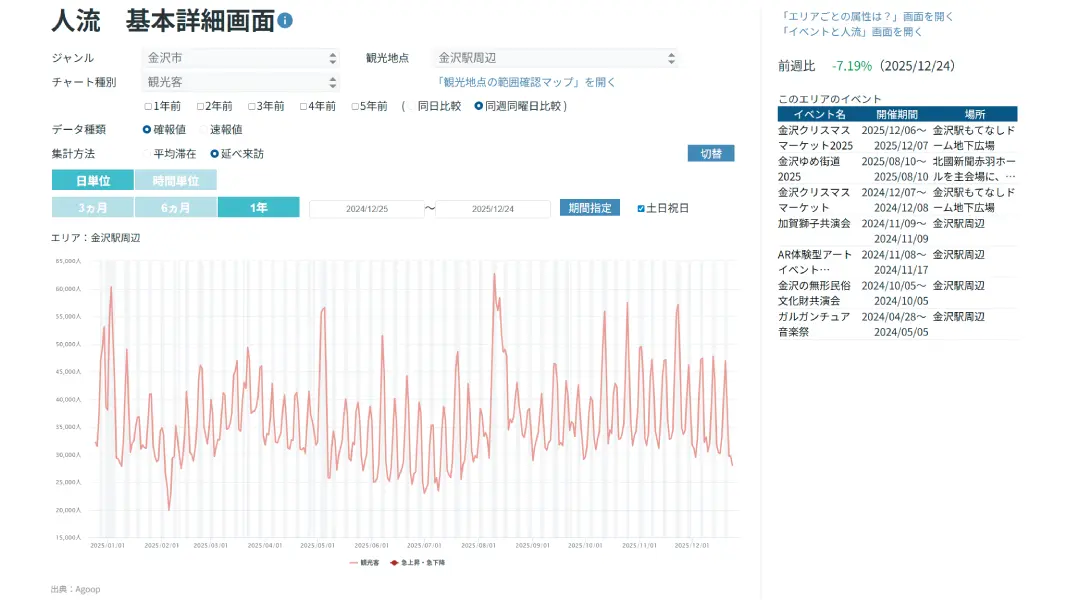Select the ガルガンチュア音楽祭 event row
The width and height of the screenshot is (1068, 600).
point(897,324)
